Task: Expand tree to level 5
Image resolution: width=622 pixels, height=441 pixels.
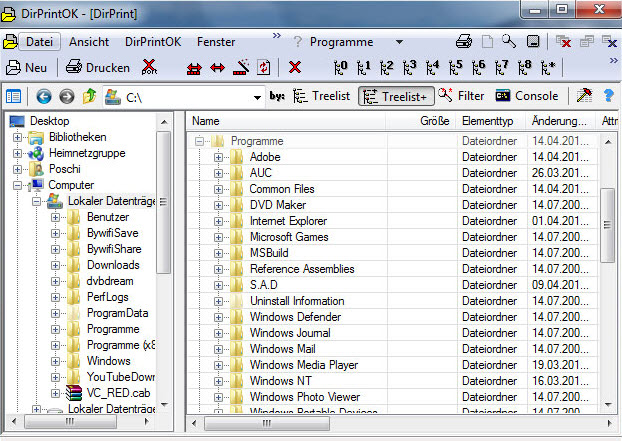Action: pyautogui.click(x=455, y=67)
